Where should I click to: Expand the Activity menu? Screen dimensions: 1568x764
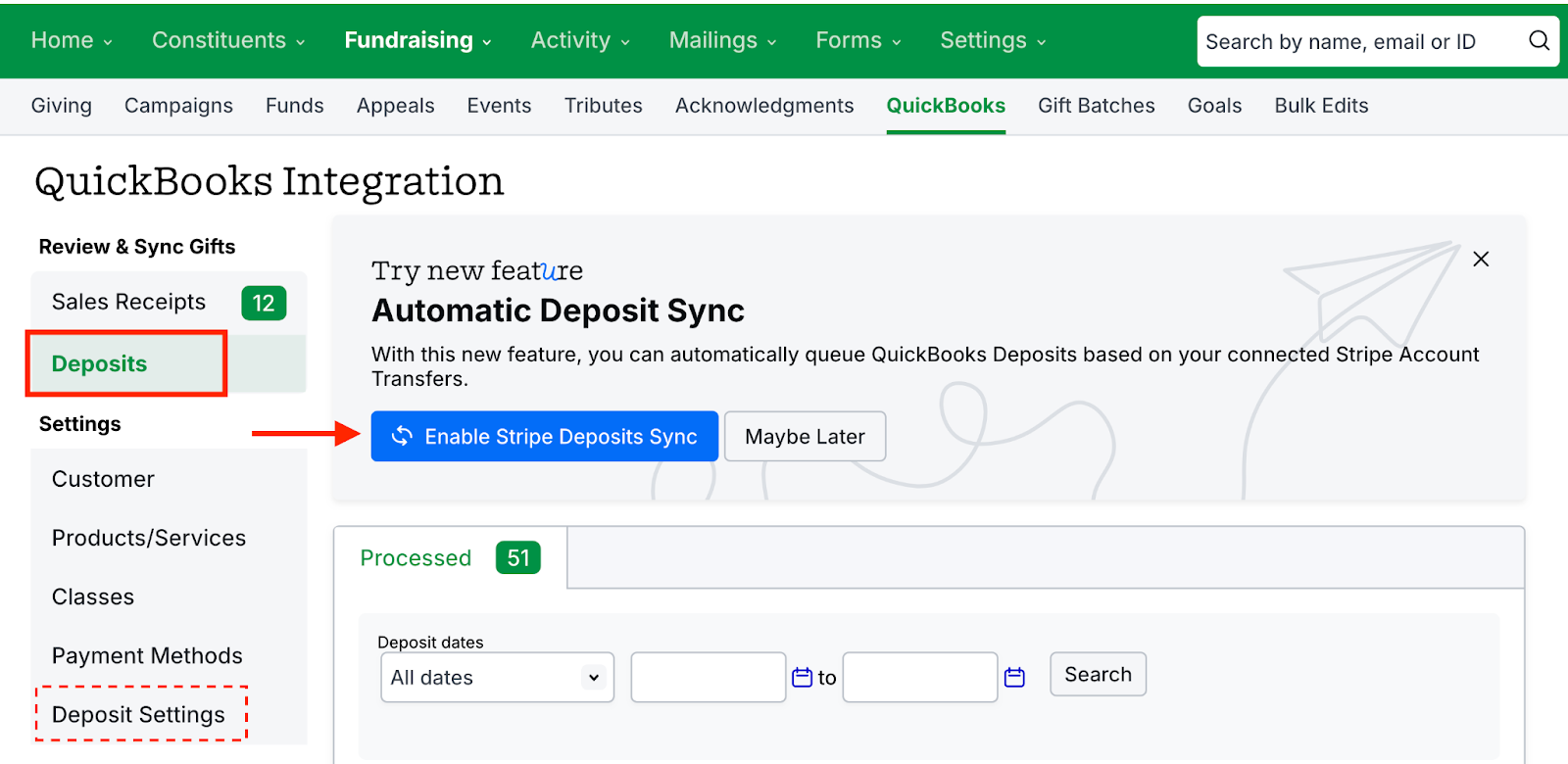(x=580, y=40)
